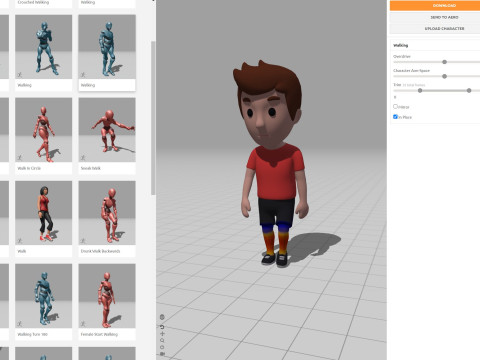Screen dimensions: 480x360
Task: Click running-figure icon on Drunk Walk Backwards card
Action: pyautogui.click(x=83, y=241)
